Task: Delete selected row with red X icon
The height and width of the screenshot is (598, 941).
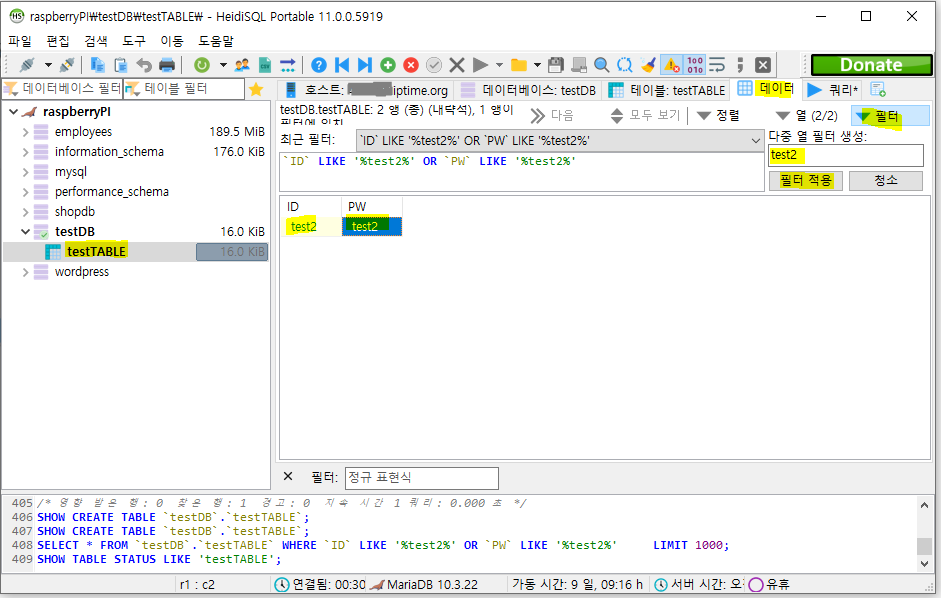Action: tap(411, 65)
